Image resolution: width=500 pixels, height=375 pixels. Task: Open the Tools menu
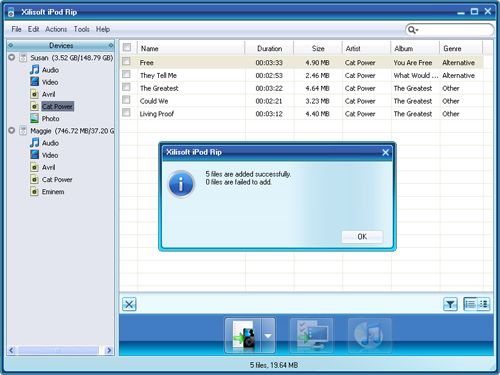82,29
